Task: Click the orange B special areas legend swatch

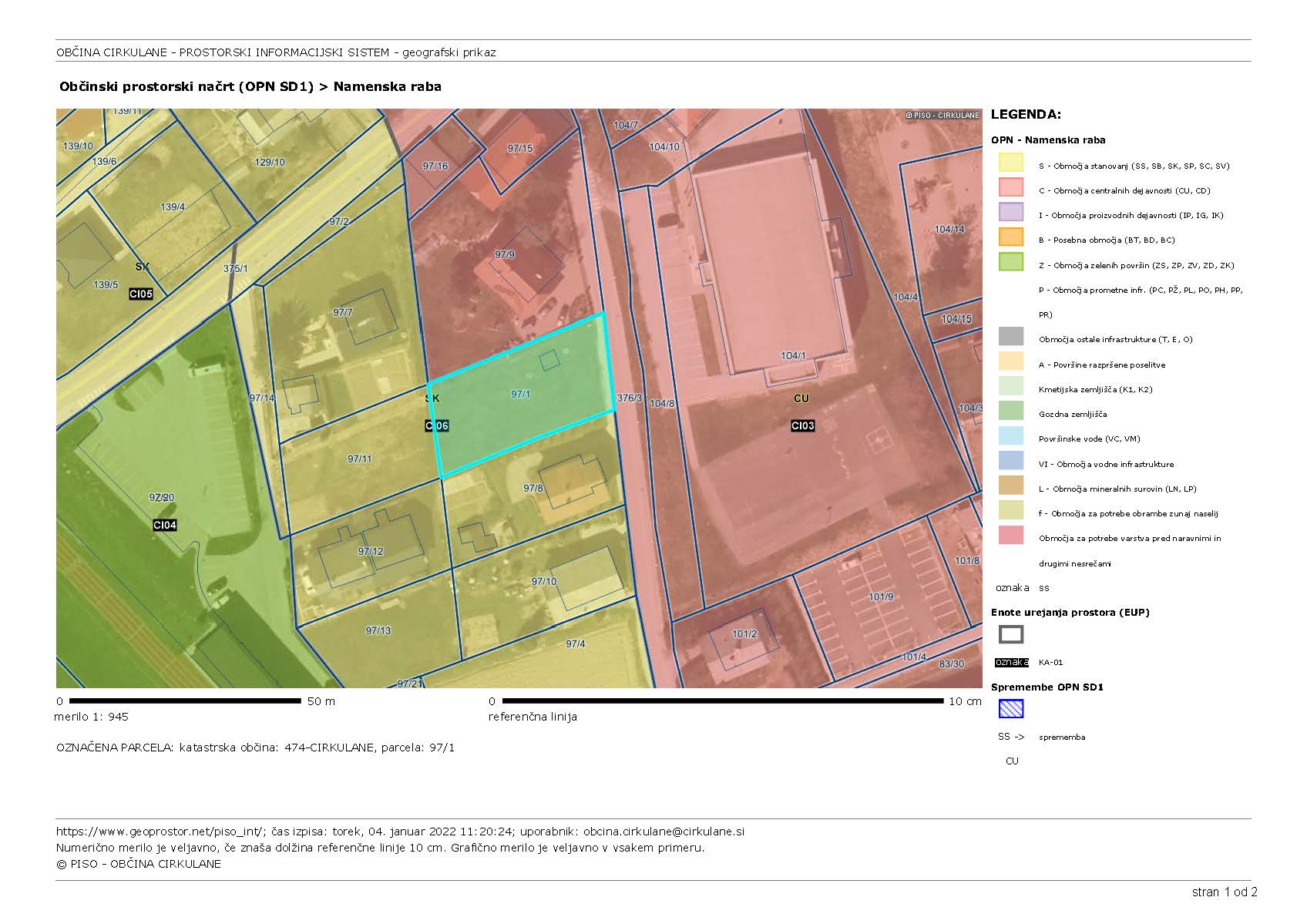Action: coord(1011,237)
